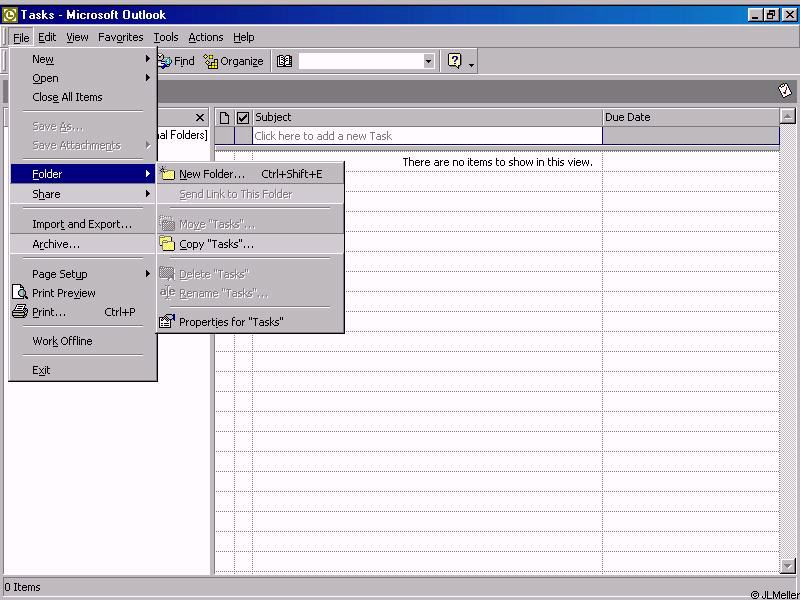Screen dimensions: 800x600
Task: Open Properties for "Tasks"
Action: click(230, 322)
